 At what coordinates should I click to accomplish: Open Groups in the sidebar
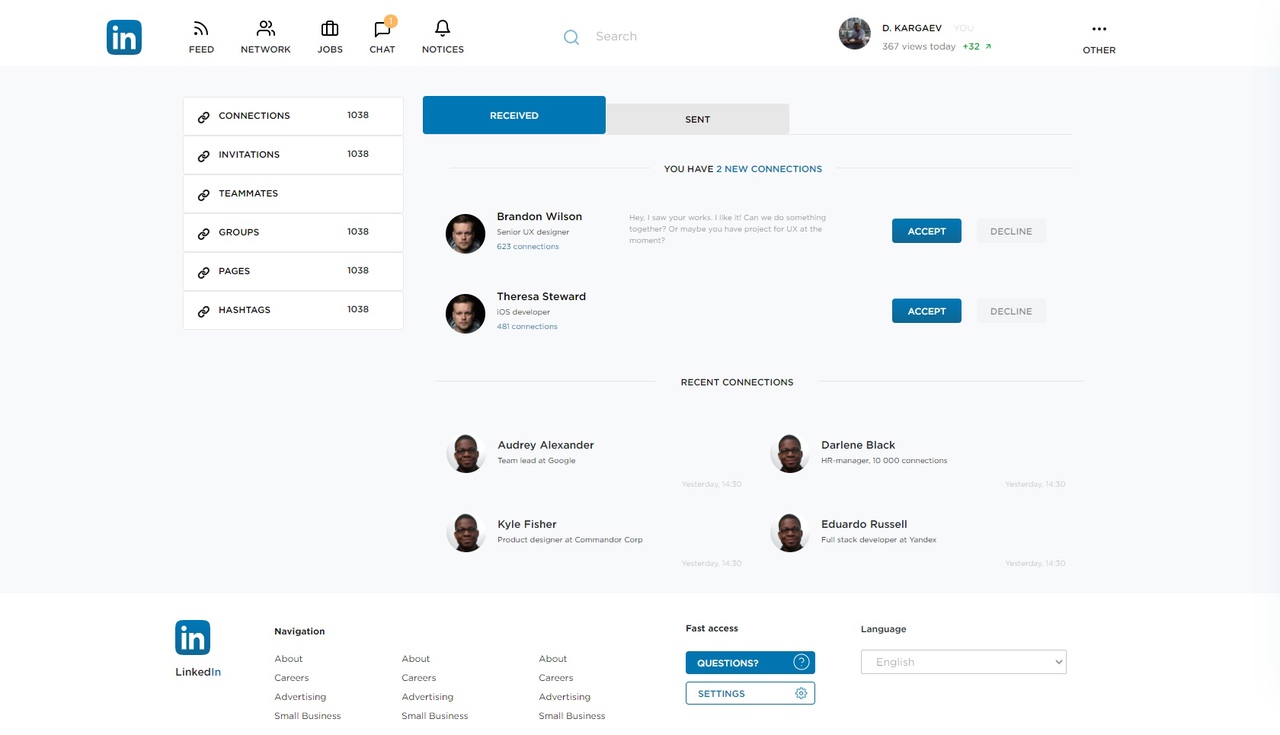coord(293,232)
